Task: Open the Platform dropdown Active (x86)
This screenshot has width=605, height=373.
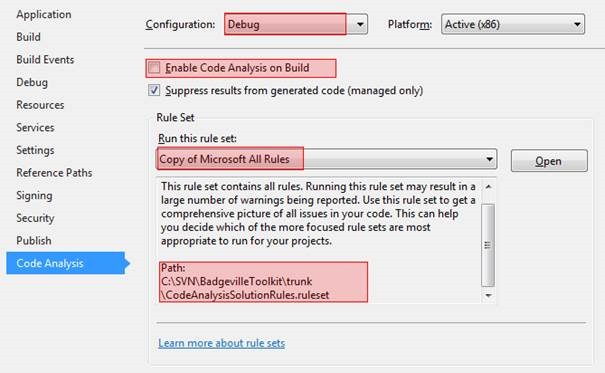Action: (513, 24)
